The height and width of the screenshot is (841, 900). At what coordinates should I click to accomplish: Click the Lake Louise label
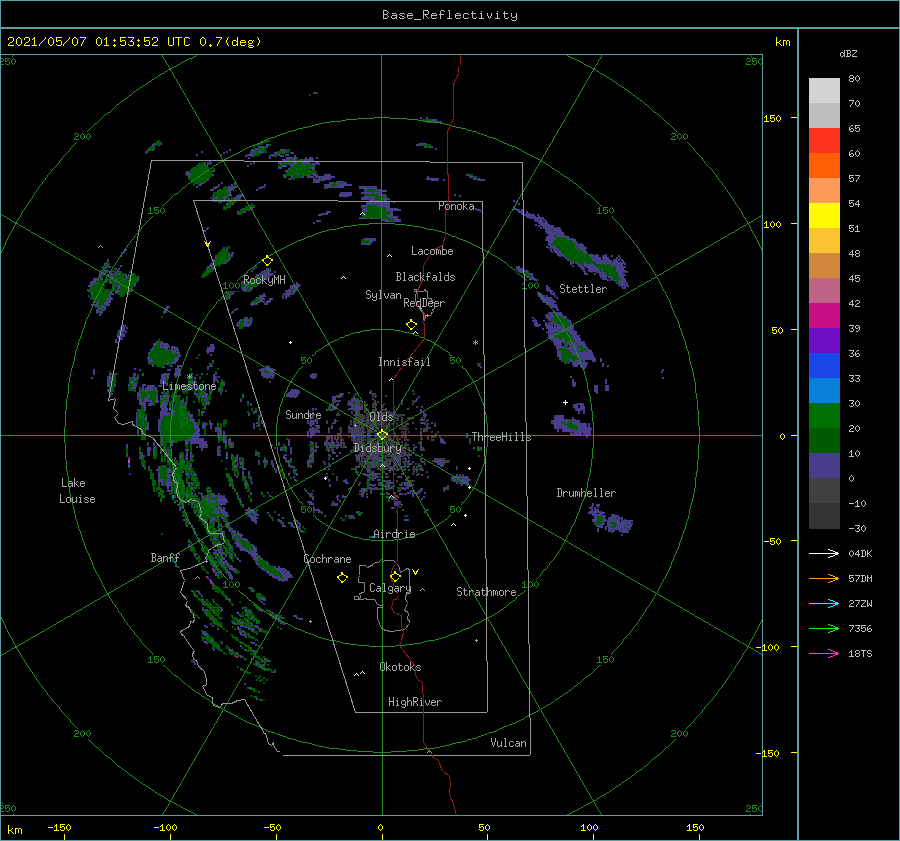(77, 491)
